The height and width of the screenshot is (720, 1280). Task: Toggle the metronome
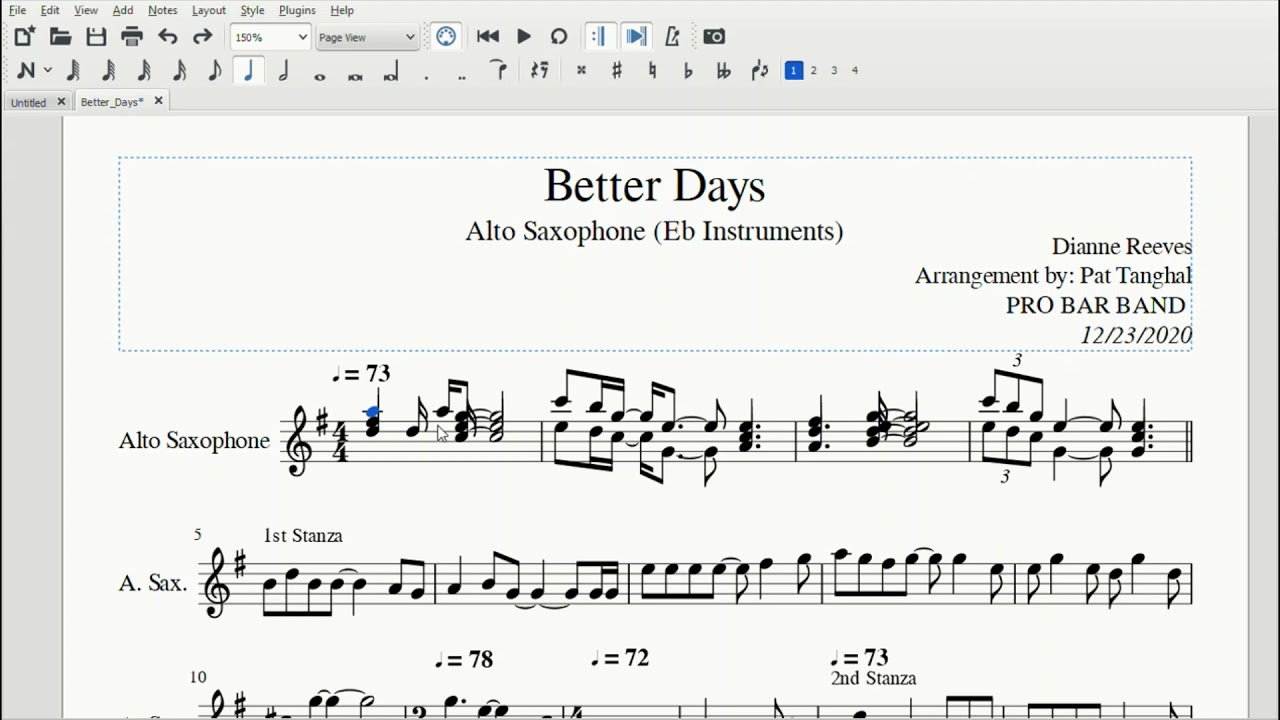(673, 37)
